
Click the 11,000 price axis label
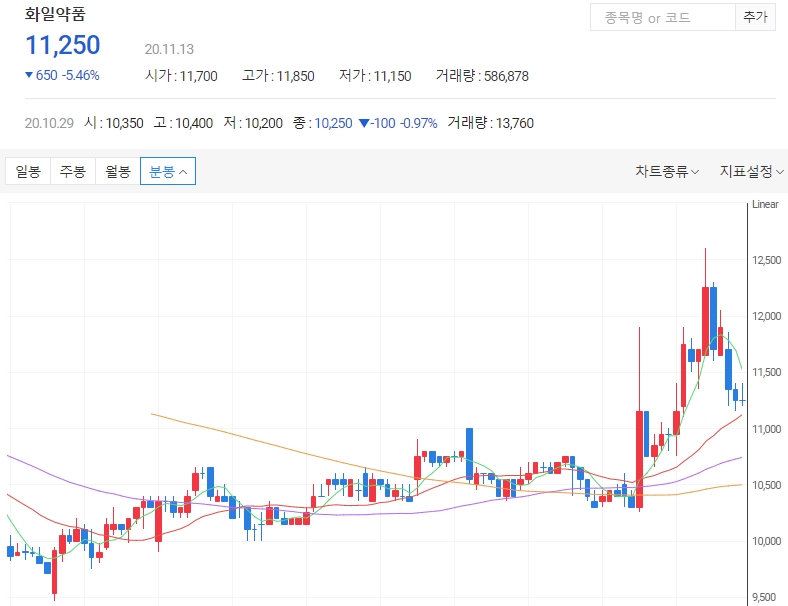coord(766,429)
